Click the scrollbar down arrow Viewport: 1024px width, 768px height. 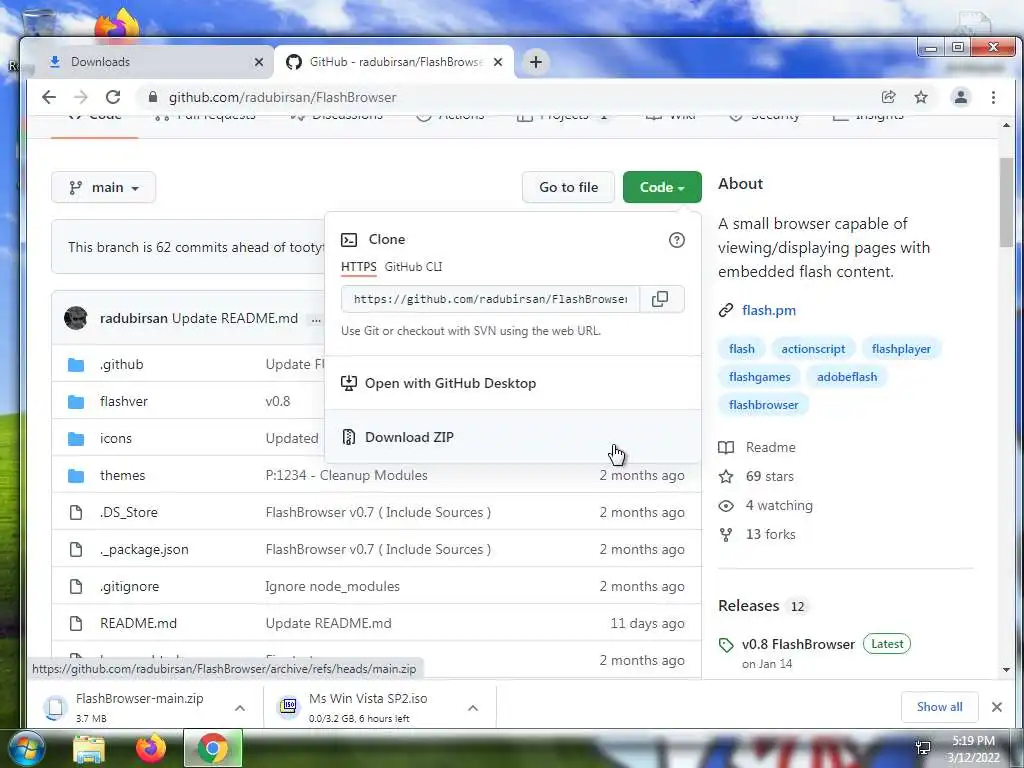[1006, 670]
